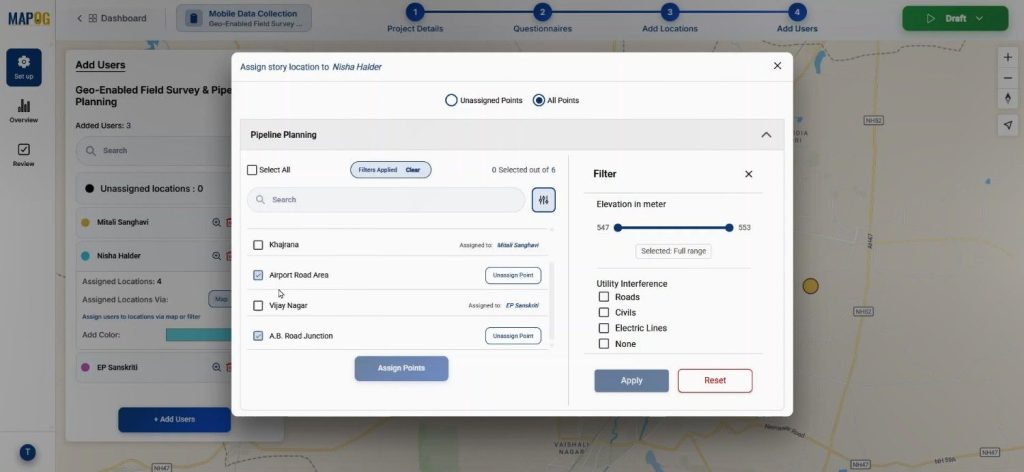
Task: Go to step 1 Project Details
Action: pos(415,12)
